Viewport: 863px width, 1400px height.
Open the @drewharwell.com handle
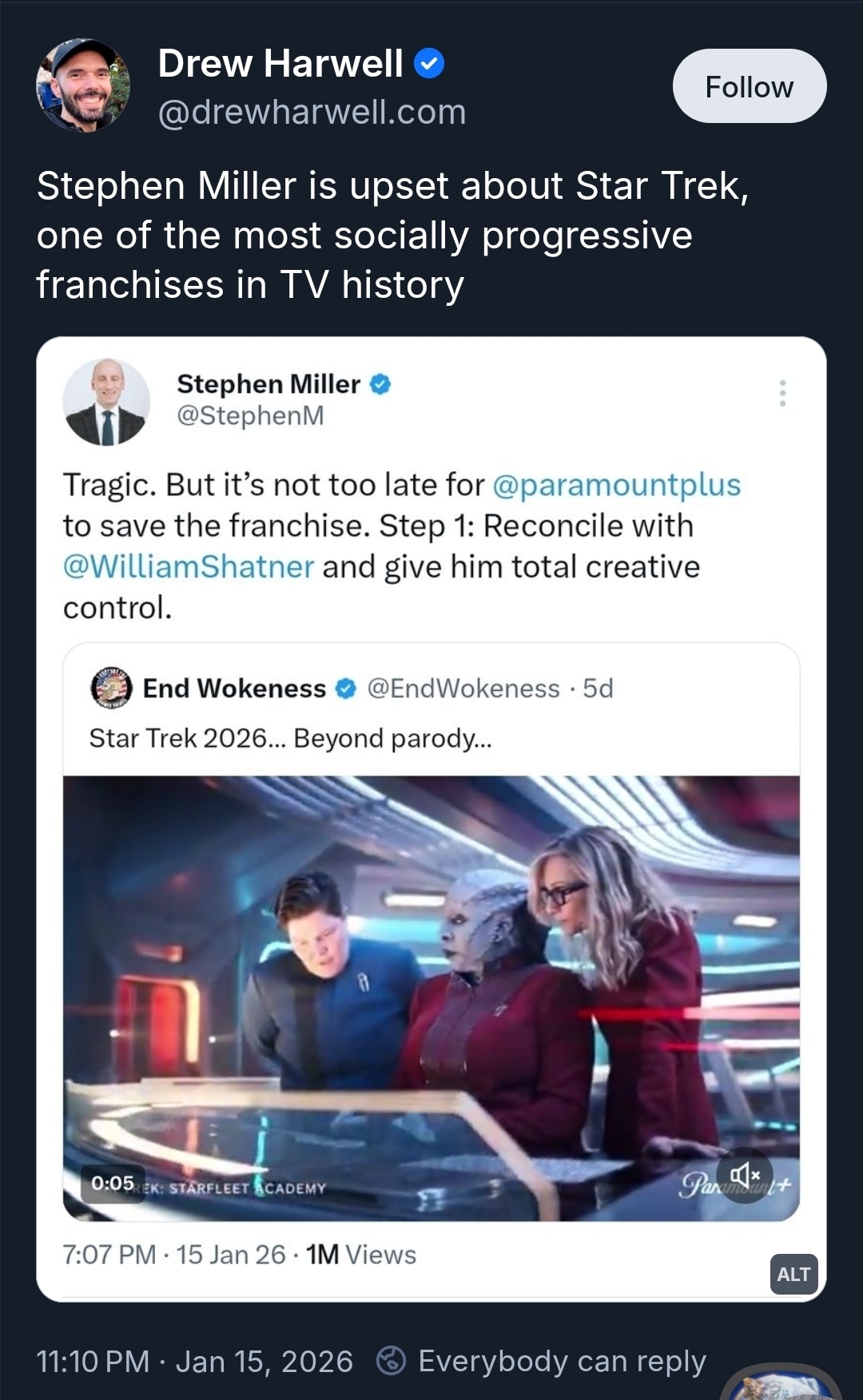tap(312, 113)
